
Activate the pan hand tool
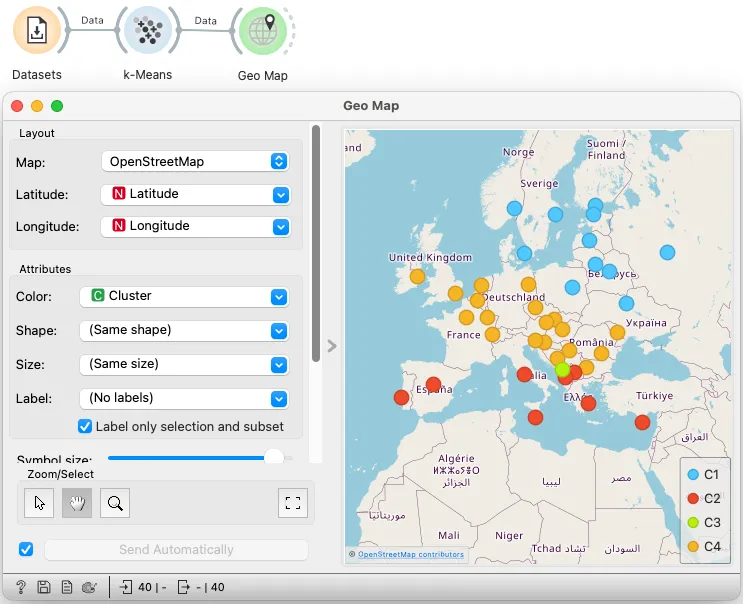(77, 503)
